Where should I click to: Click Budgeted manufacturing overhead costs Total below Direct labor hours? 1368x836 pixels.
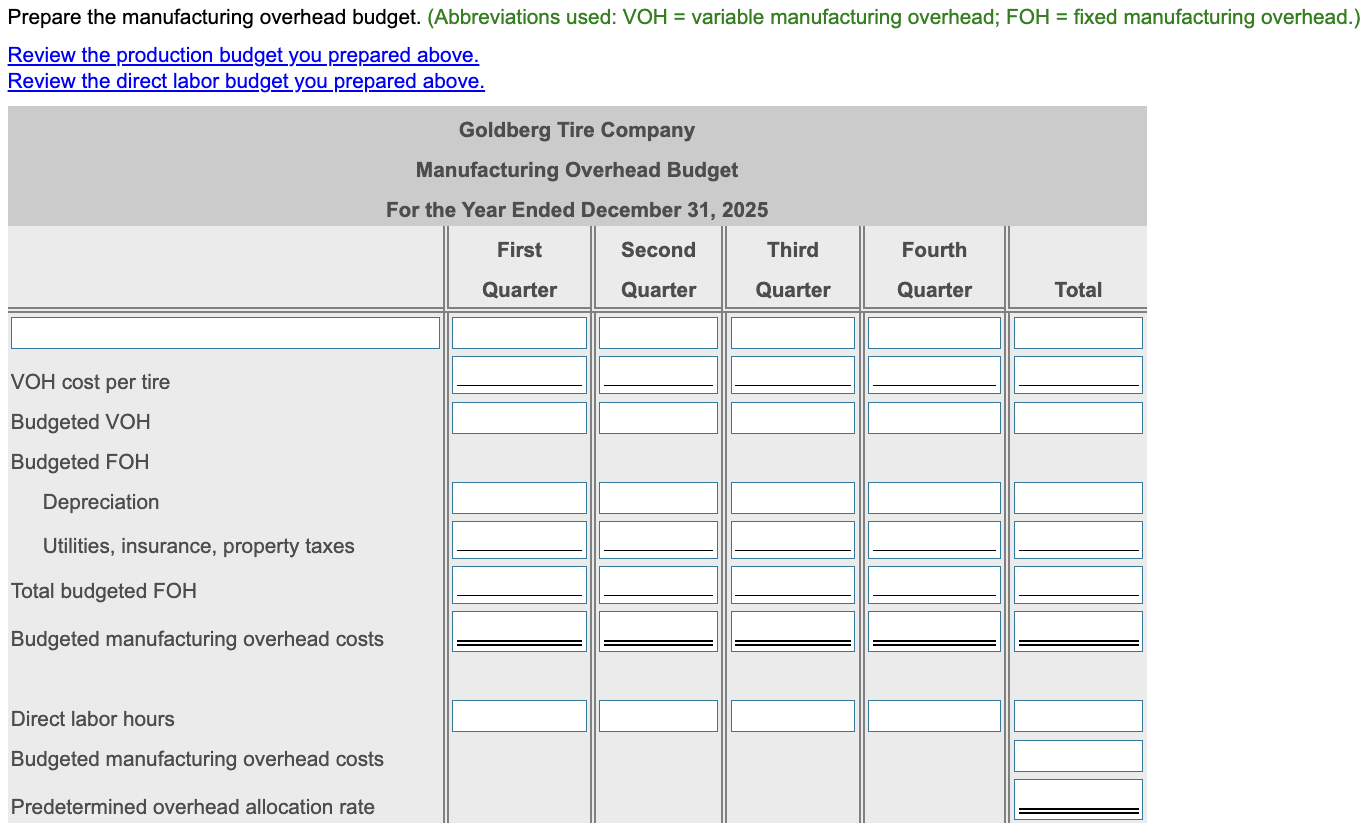(x=1078, y=756)
